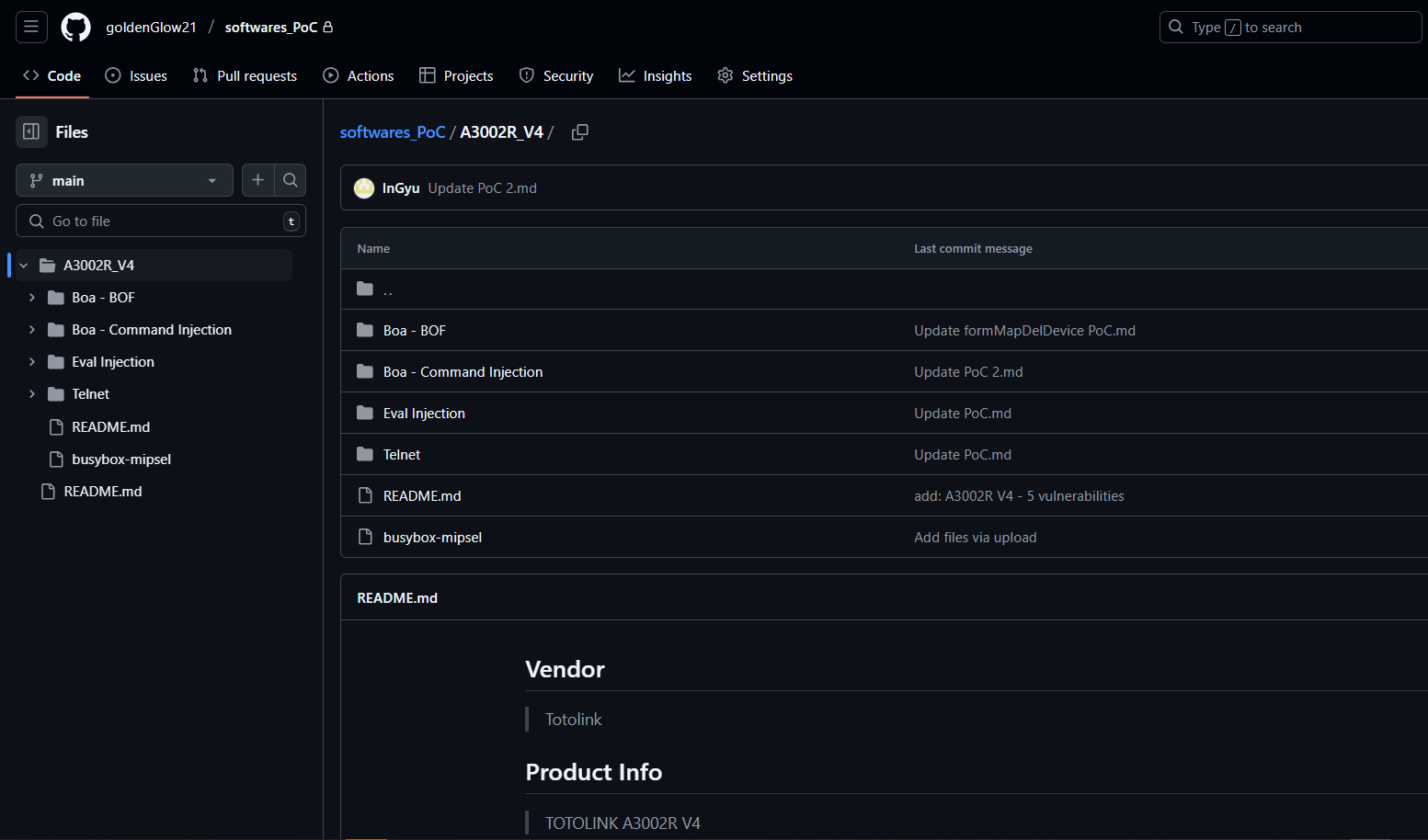The image size is (1428, 840).
Task: Open Eval Injection folder in listing
Action: [424, 414]
